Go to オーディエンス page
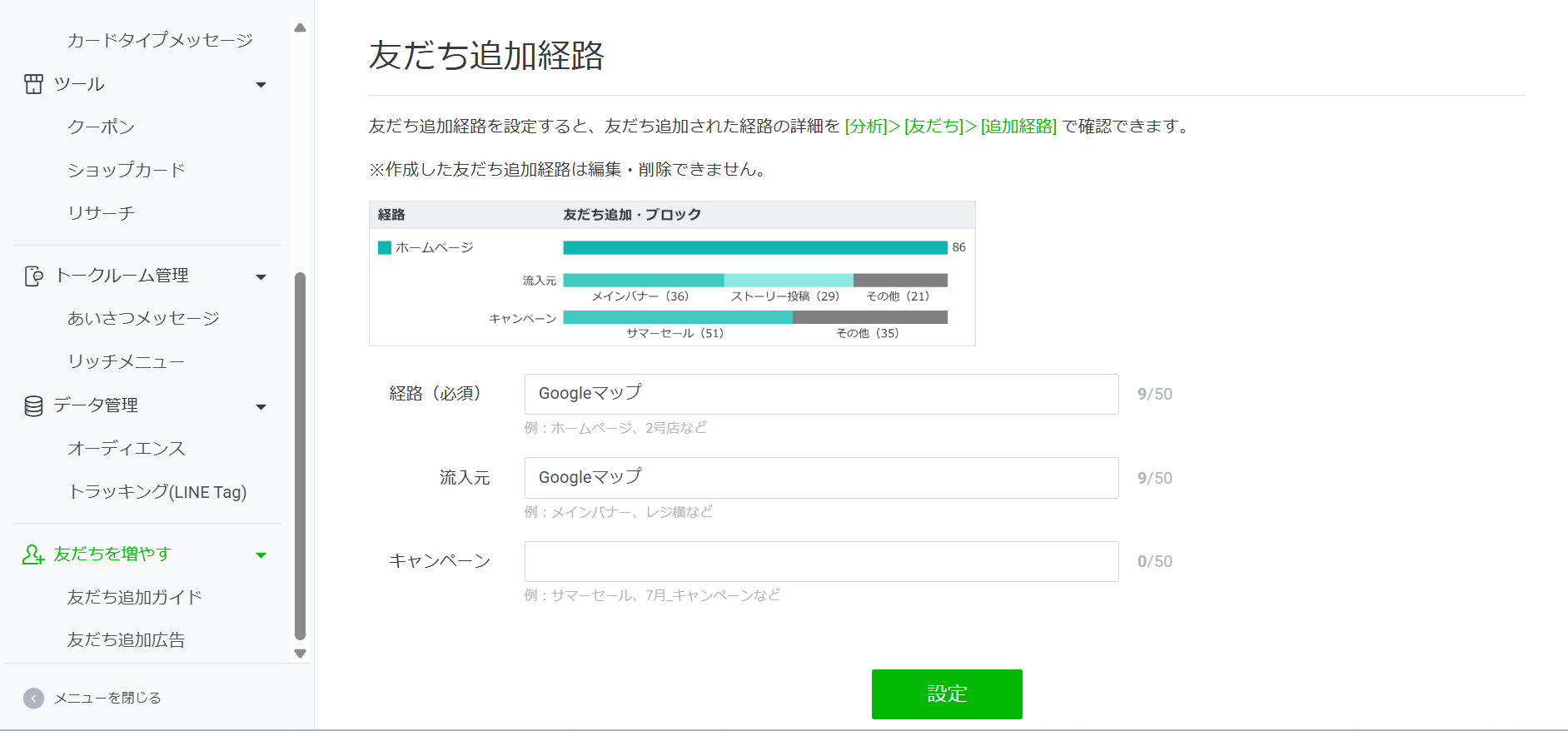The image size is (1568, 731). 127,449
